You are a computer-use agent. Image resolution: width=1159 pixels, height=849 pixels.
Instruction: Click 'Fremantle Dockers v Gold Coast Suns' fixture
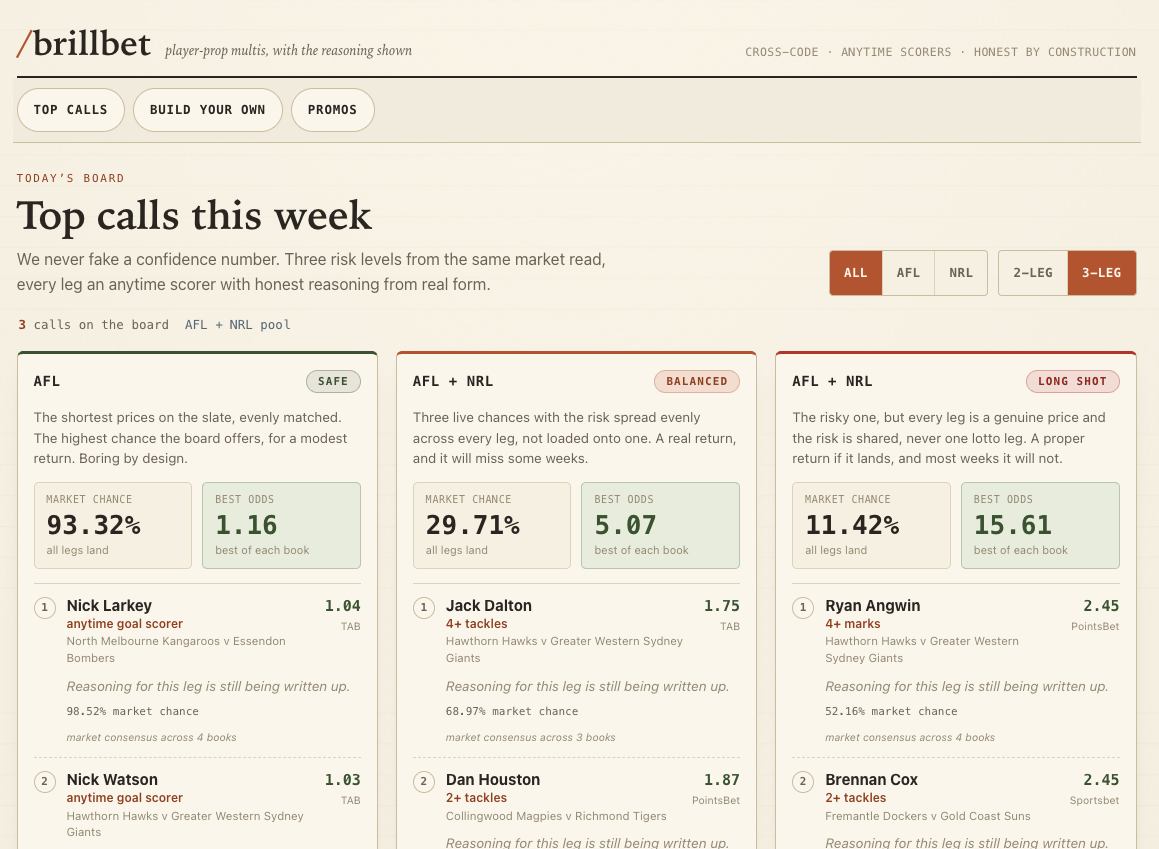click(x=928, y=816)
